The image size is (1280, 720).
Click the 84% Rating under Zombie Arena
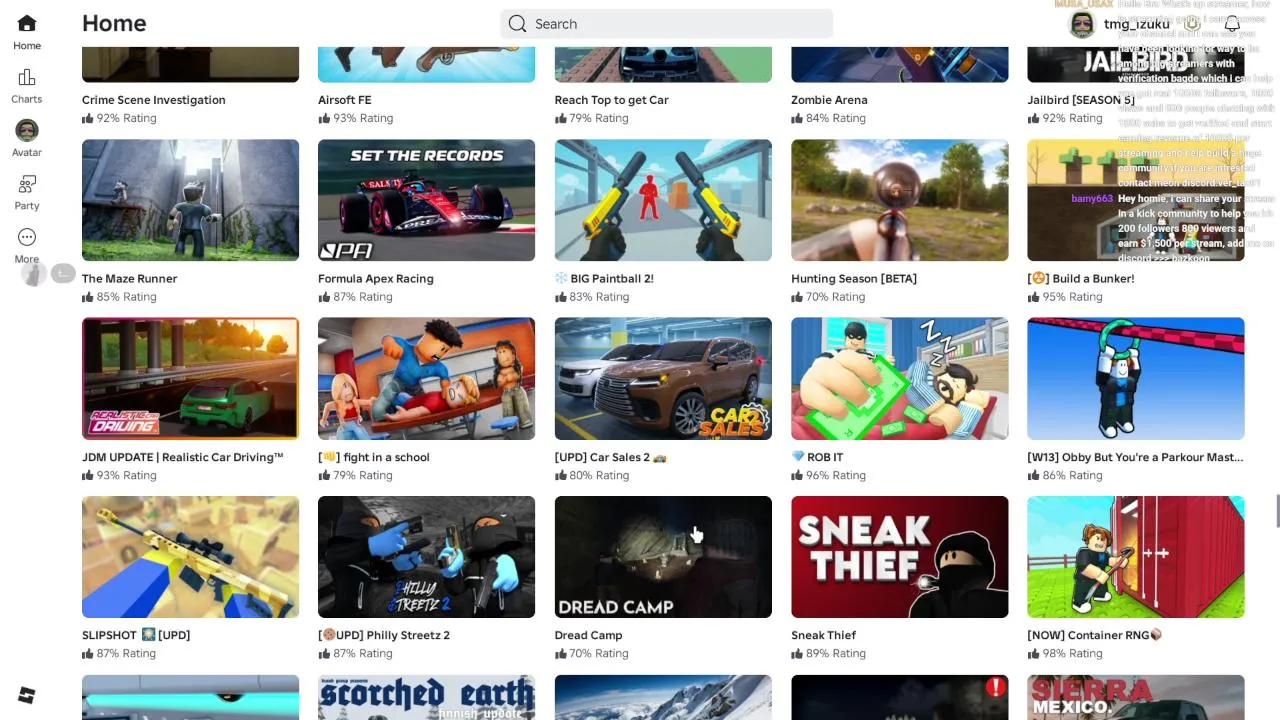coord(836,118)
